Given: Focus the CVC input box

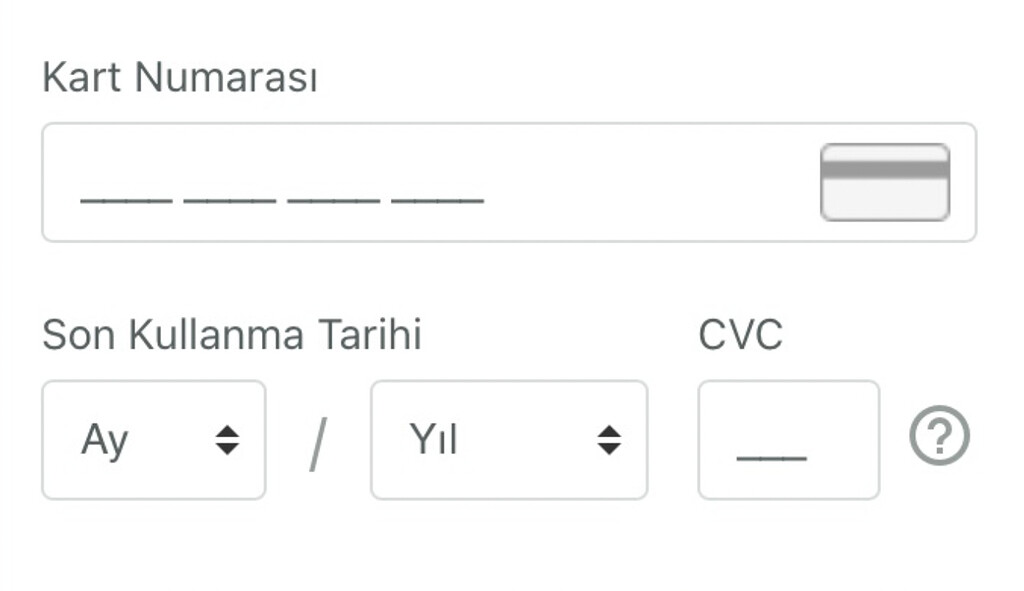Looking at the screenshot, I should (x=788, y=440).
